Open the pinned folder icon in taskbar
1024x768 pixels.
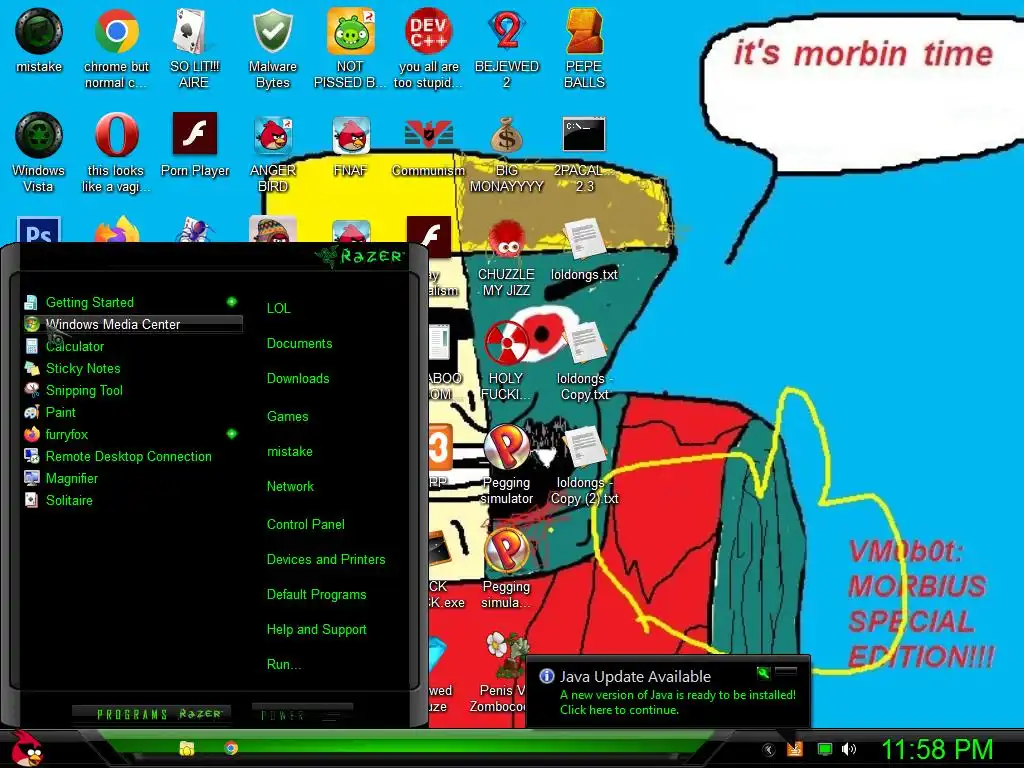[187, 748]
